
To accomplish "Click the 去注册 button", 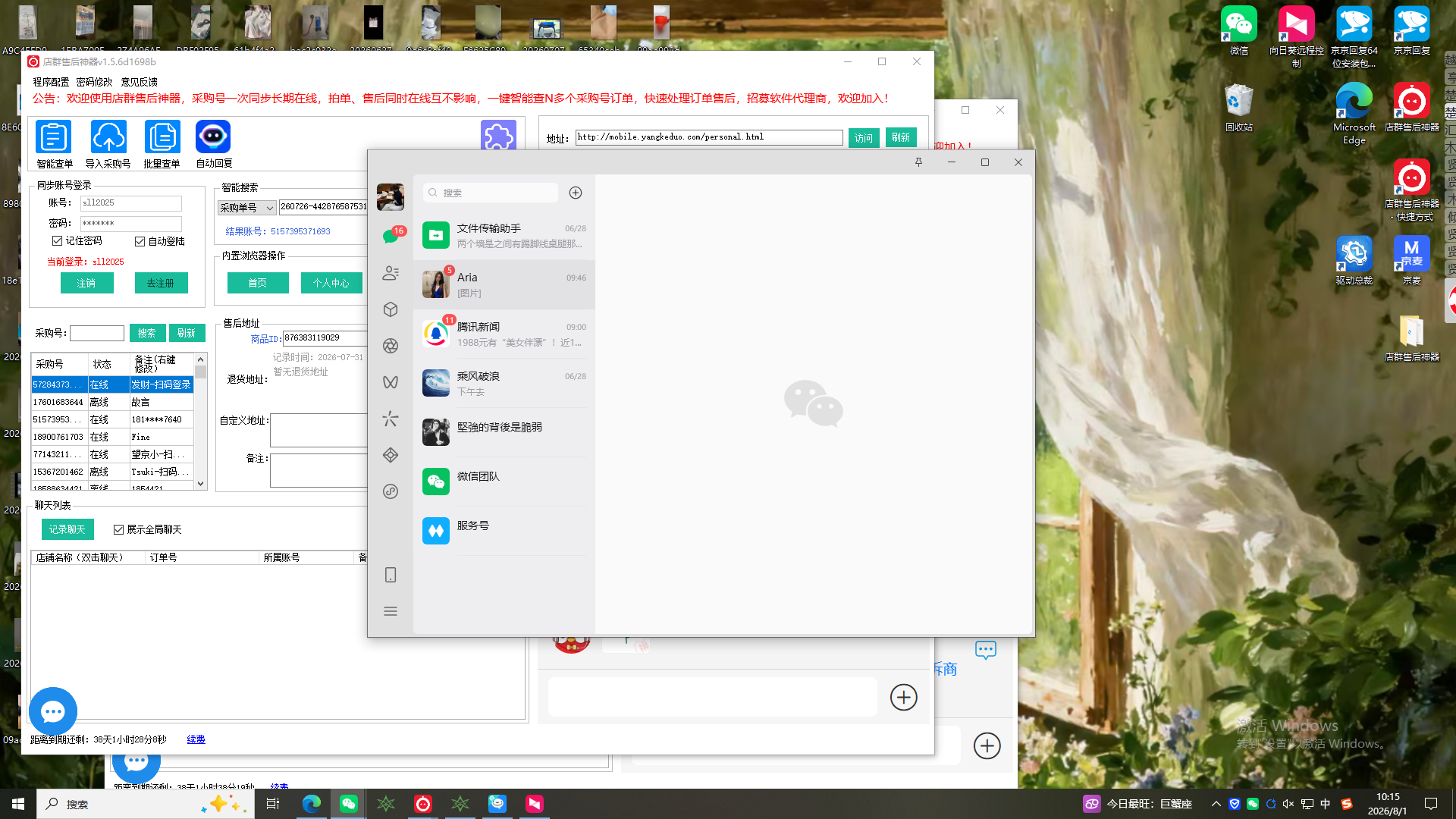I will point(161,283).
